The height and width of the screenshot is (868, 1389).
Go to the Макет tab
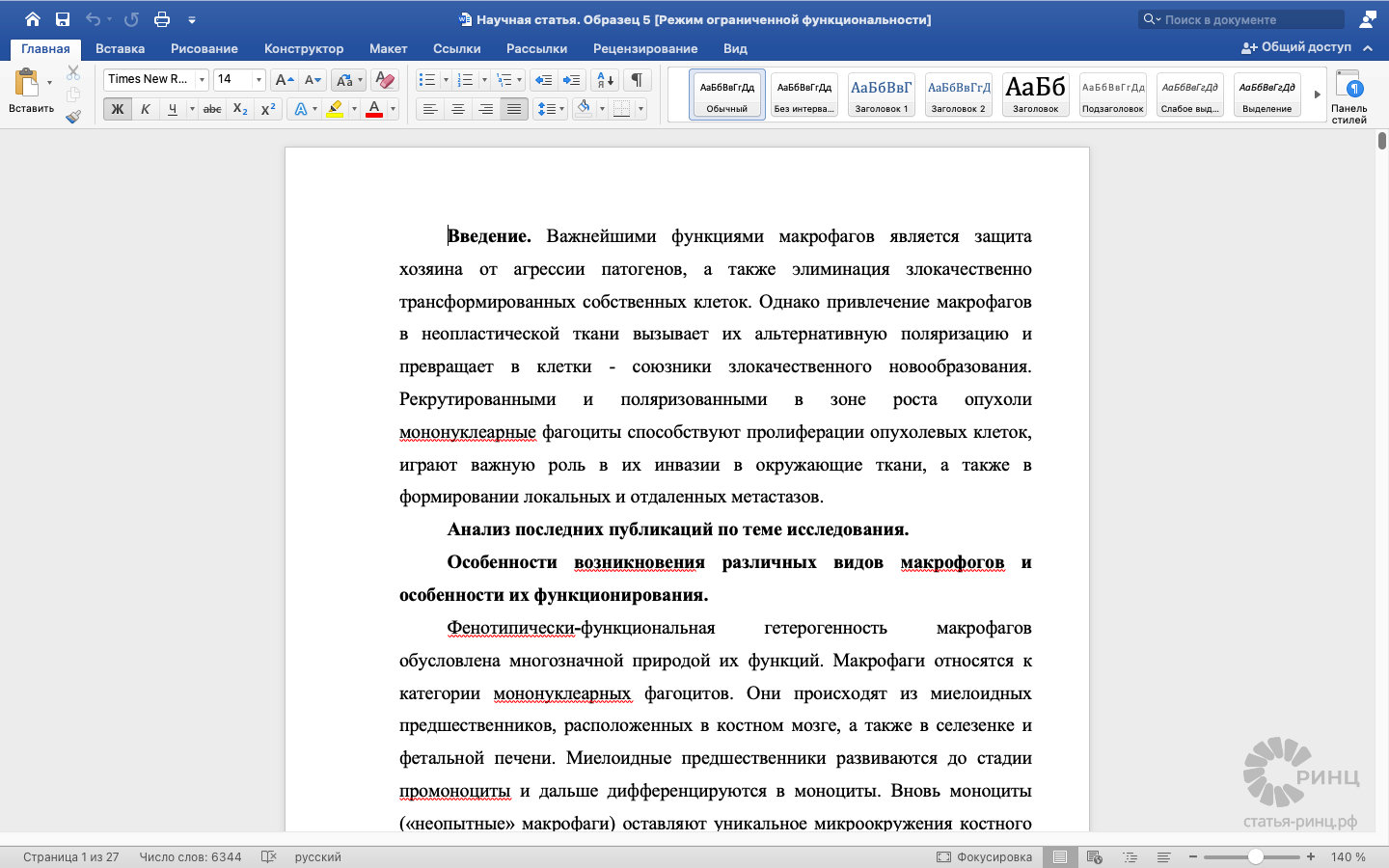388,48
